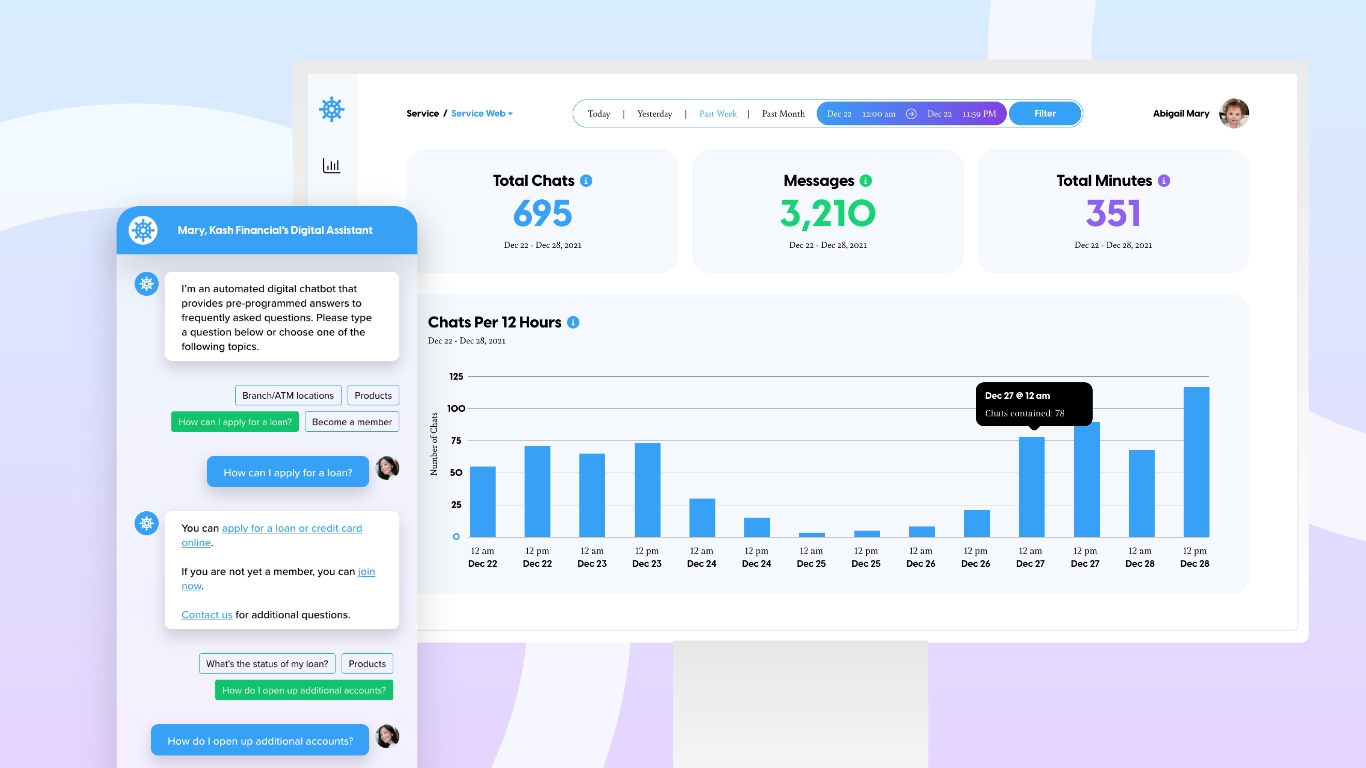Click the Filter button
The height and width of the screenshot is (768, 1366).
[1045, 114]
